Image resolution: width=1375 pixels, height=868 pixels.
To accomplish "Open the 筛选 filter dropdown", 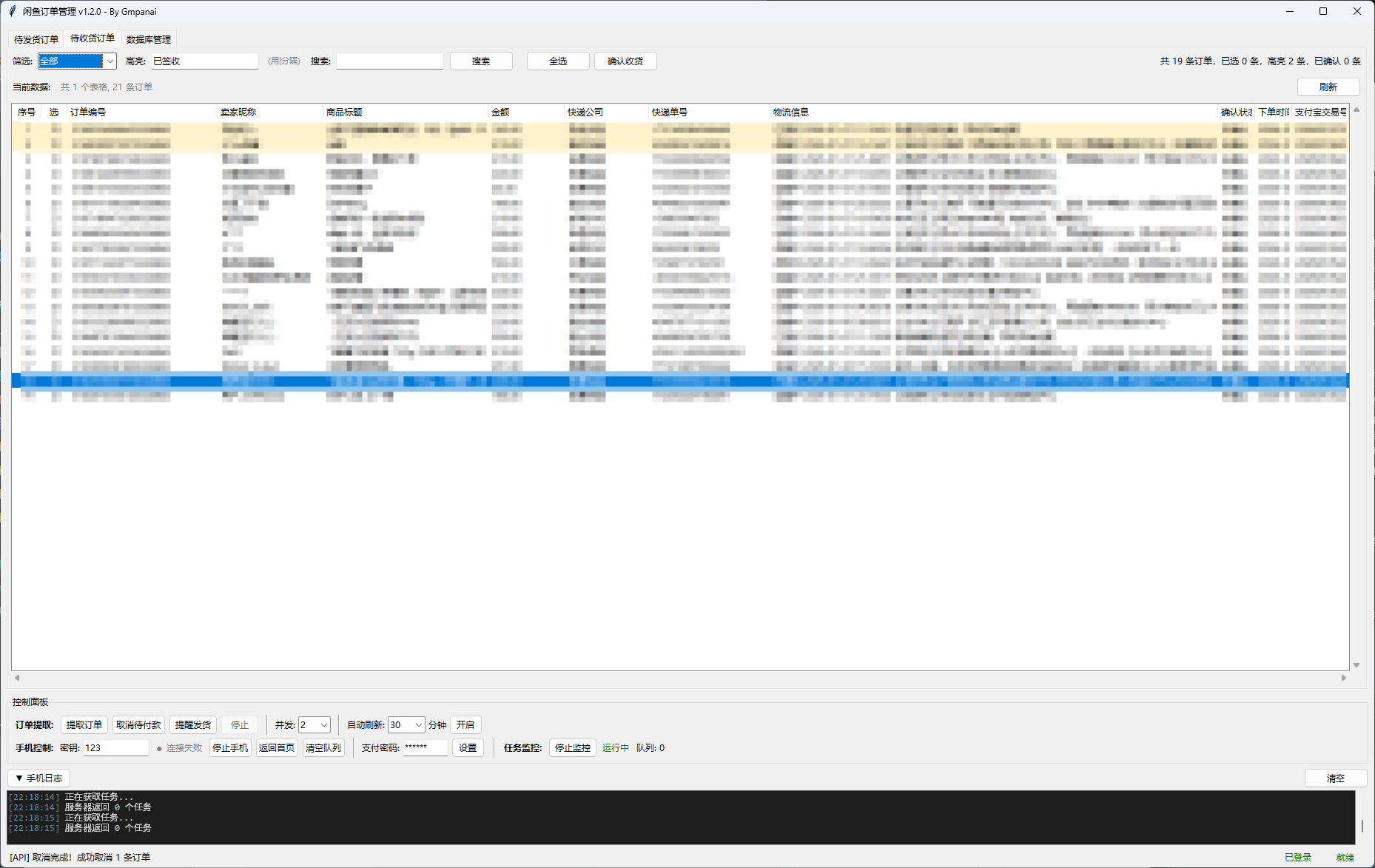I will [110, 61].
